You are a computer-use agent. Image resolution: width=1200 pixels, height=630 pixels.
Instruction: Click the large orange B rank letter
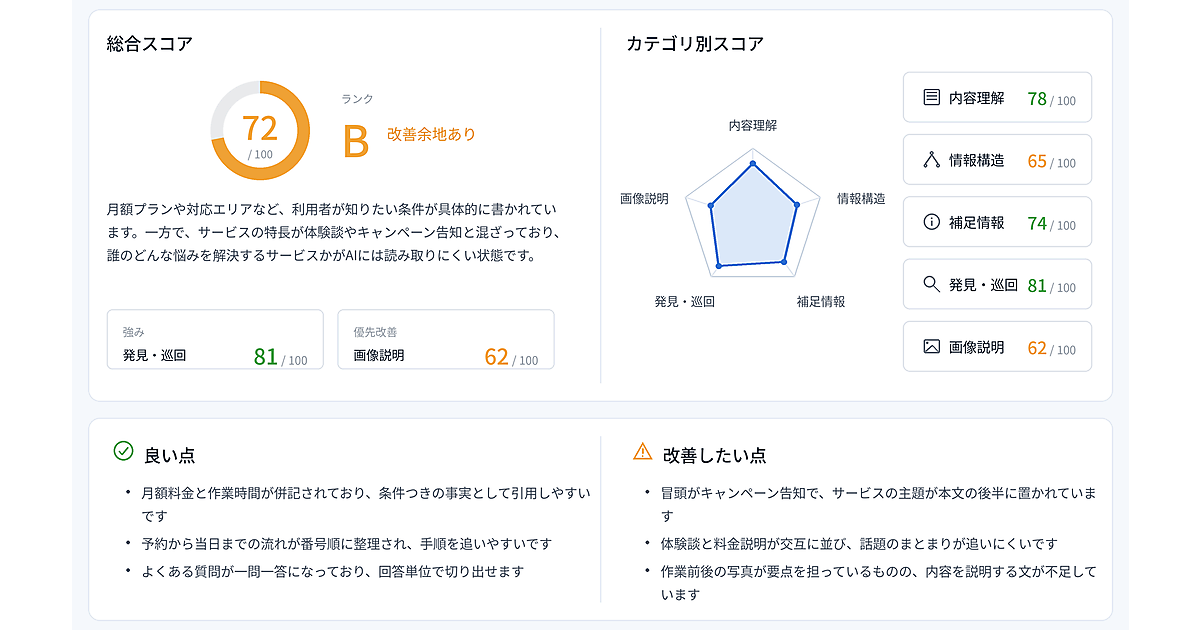point(356,142)
